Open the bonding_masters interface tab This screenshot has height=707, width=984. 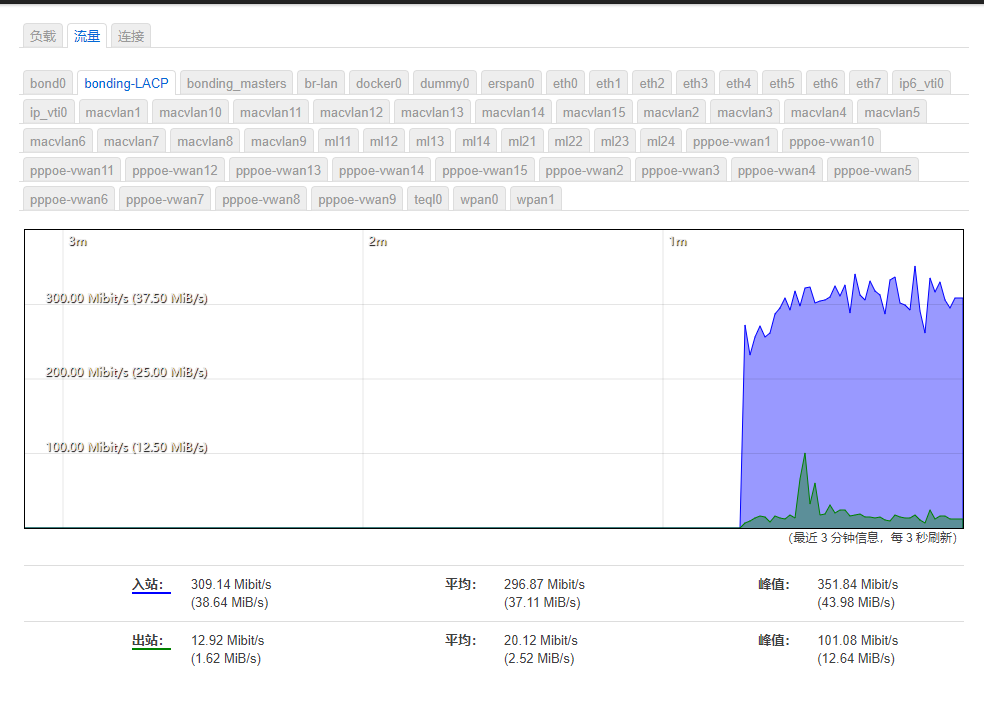click(x=236, y=83)
